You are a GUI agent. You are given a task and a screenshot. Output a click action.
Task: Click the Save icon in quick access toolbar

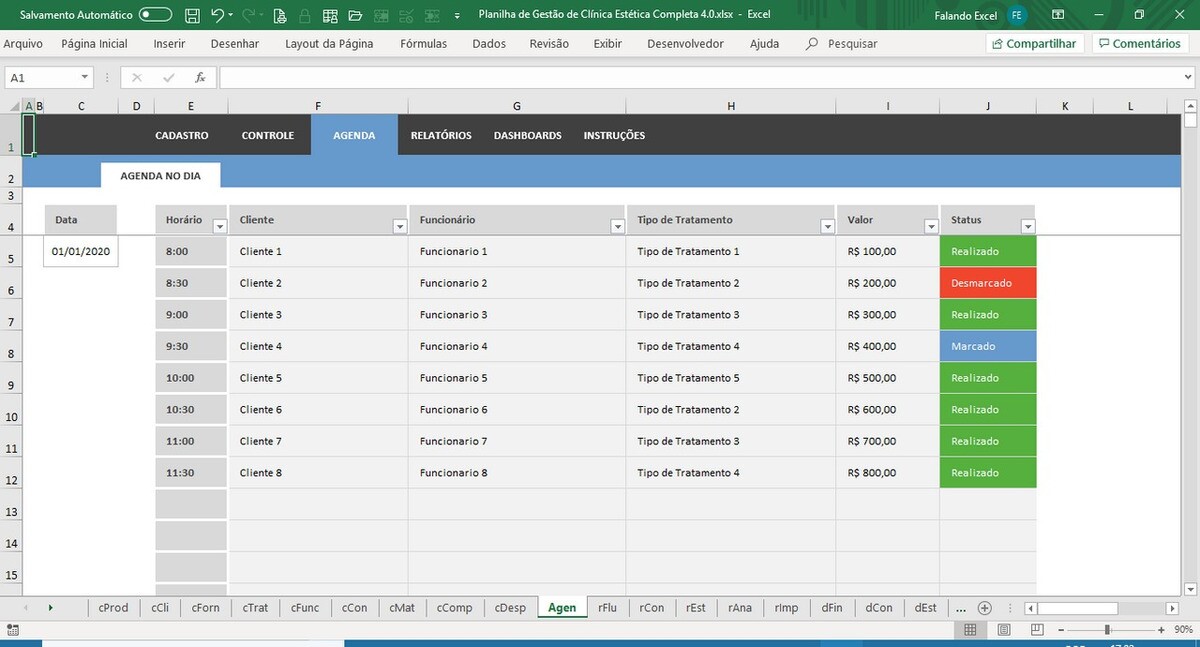[x=192, y=15]
